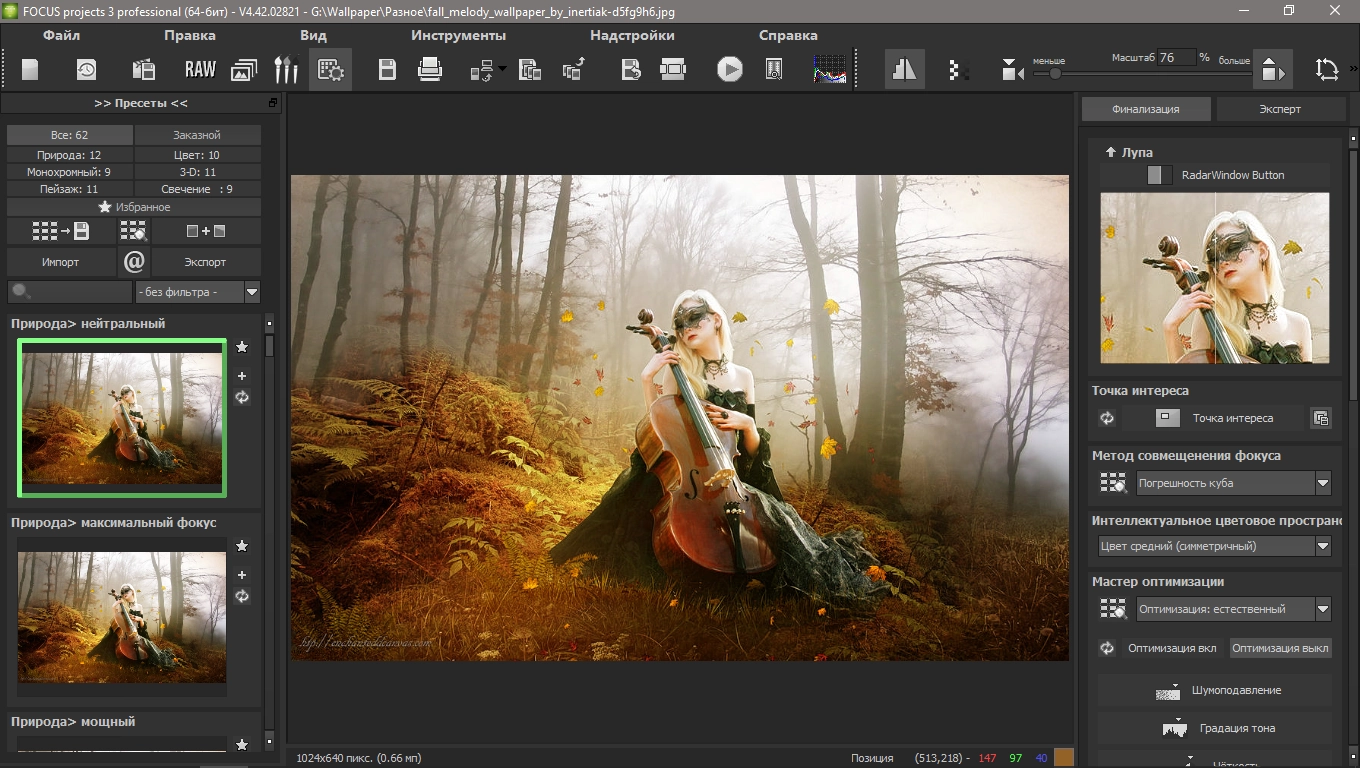Click the preset search field
Viewport: 1360px width, 768px height.
click(69, 292)
